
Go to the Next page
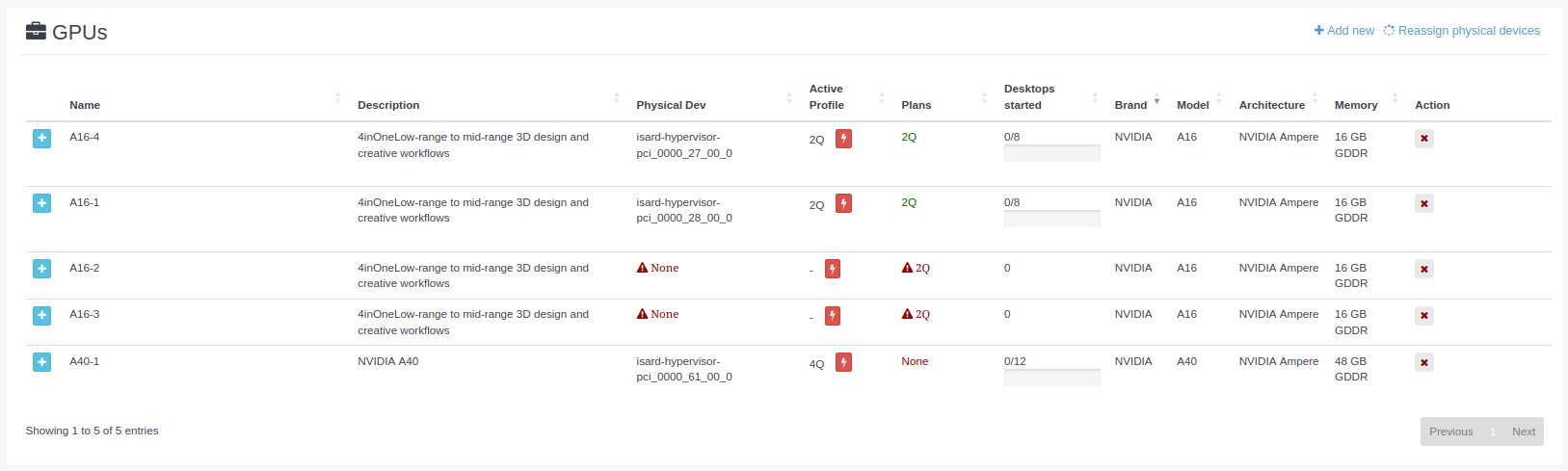point(1523,432)
